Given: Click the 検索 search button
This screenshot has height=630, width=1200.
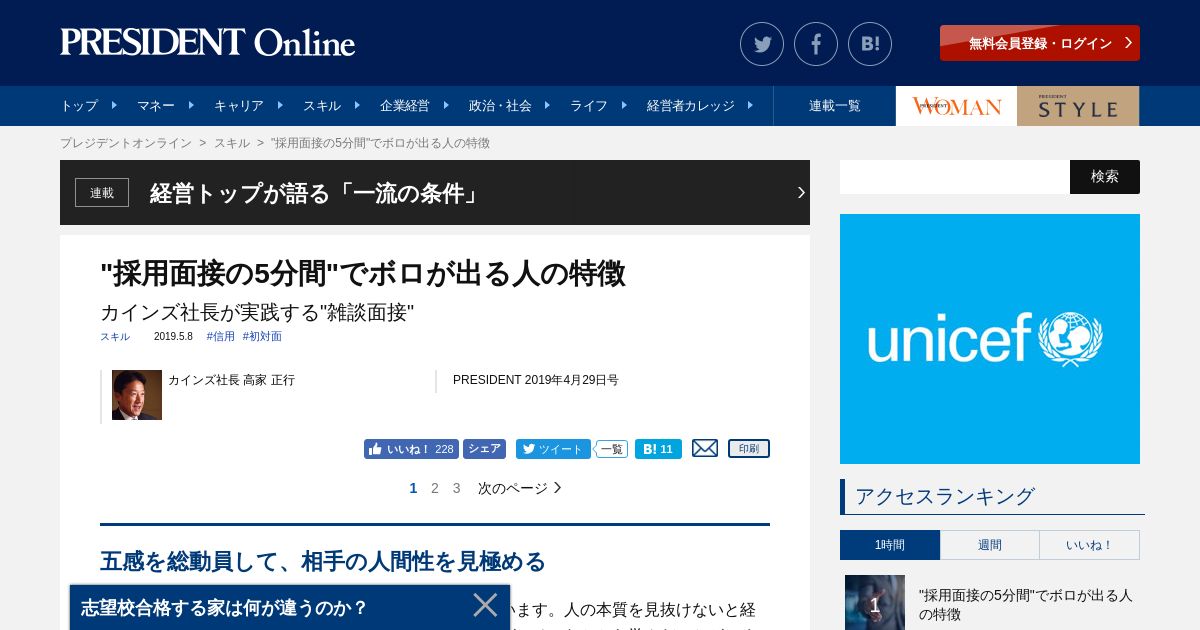Looking at the screenshot, I should pos(1105,177).
